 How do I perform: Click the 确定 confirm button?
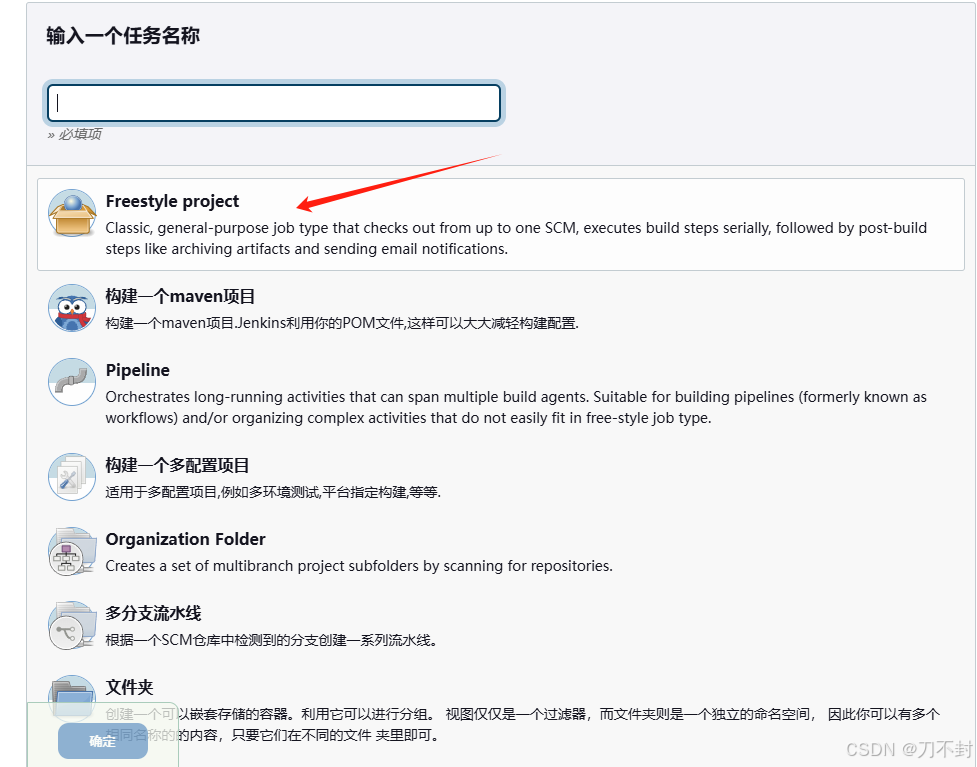(103, 741)
